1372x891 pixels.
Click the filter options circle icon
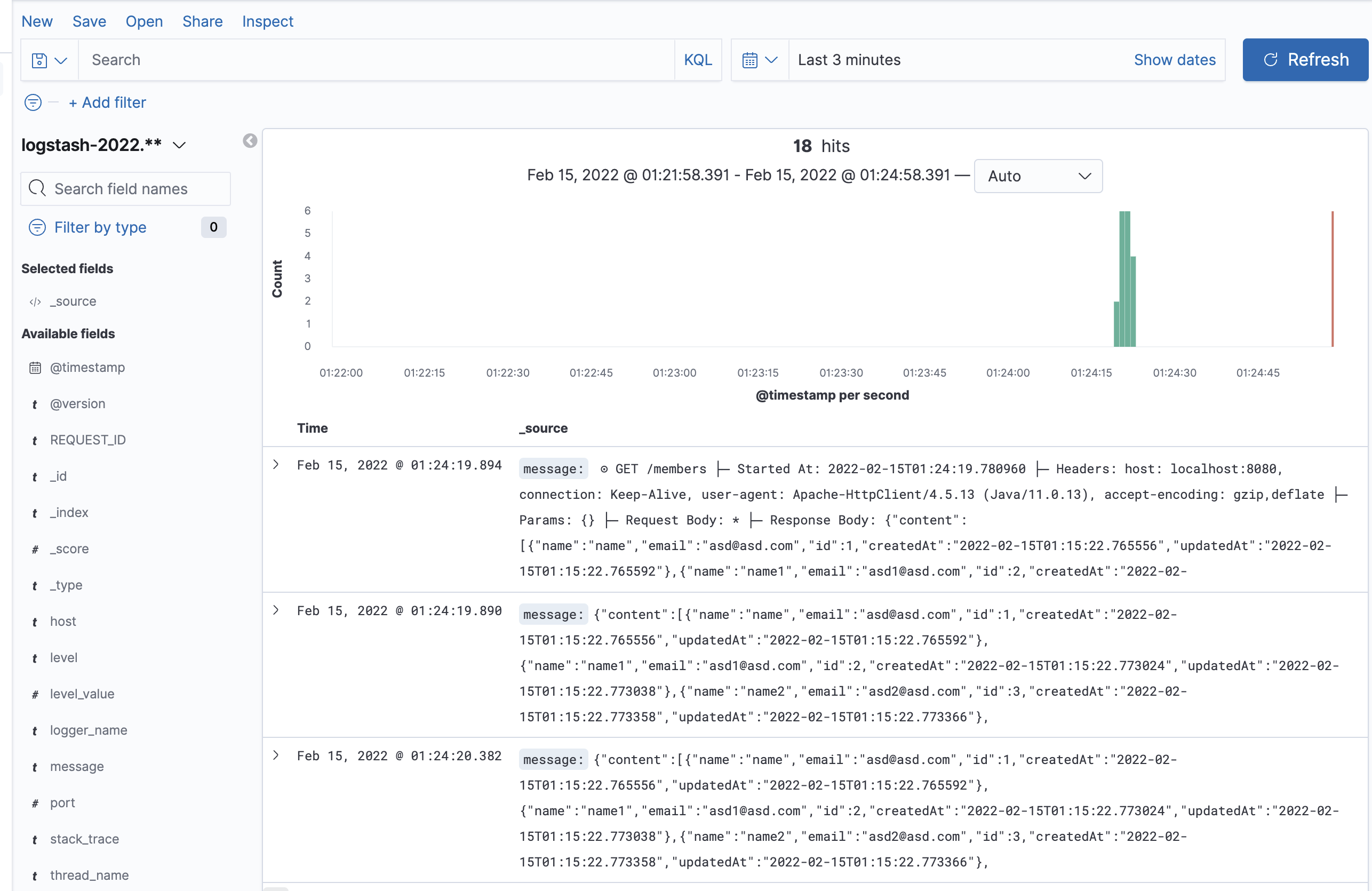pyautogui.click(x=33, y=102)
